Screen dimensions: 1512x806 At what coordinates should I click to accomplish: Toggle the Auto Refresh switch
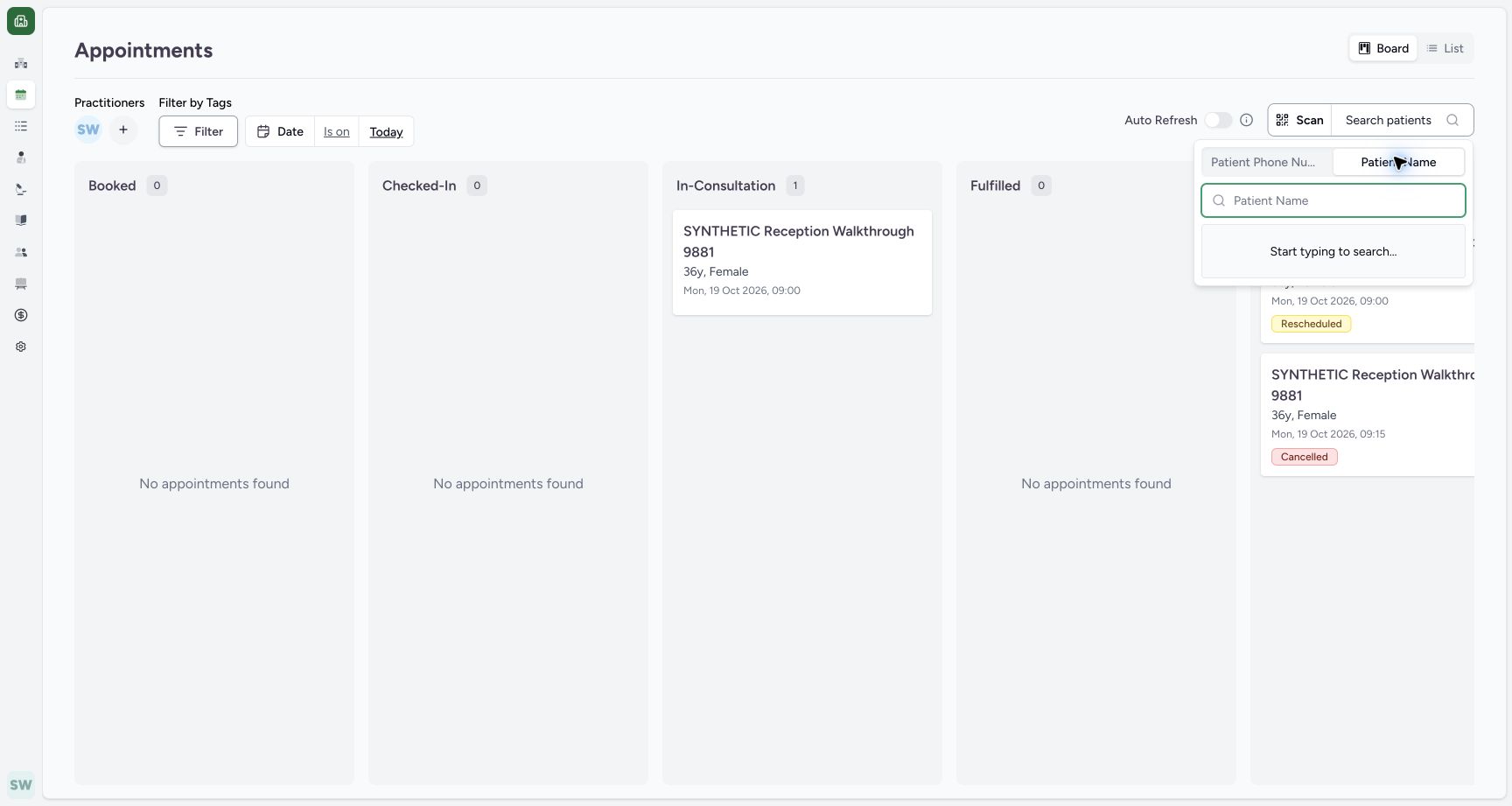1218,120
